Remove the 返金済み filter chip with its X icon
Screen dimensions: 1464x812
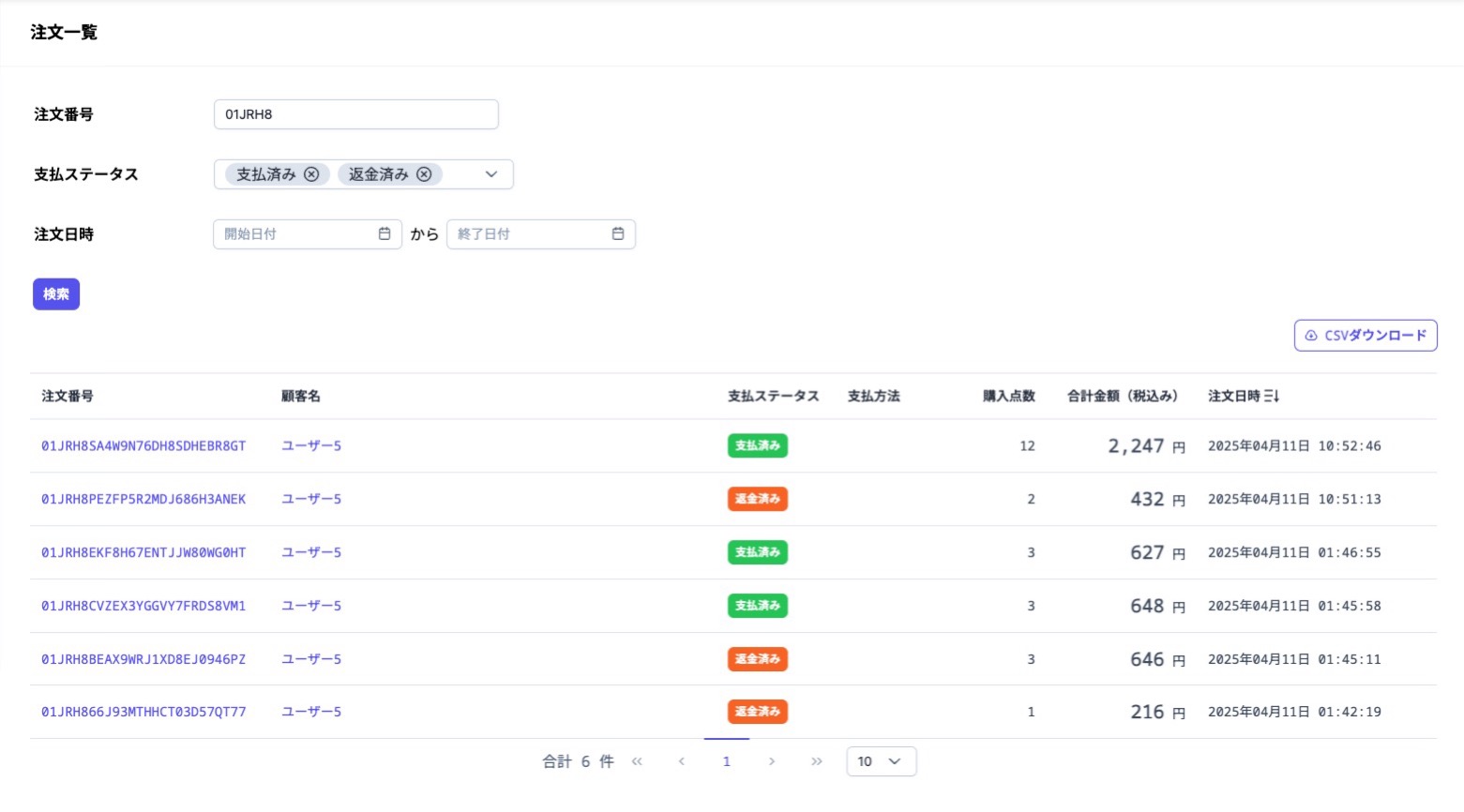pos(425,173)
